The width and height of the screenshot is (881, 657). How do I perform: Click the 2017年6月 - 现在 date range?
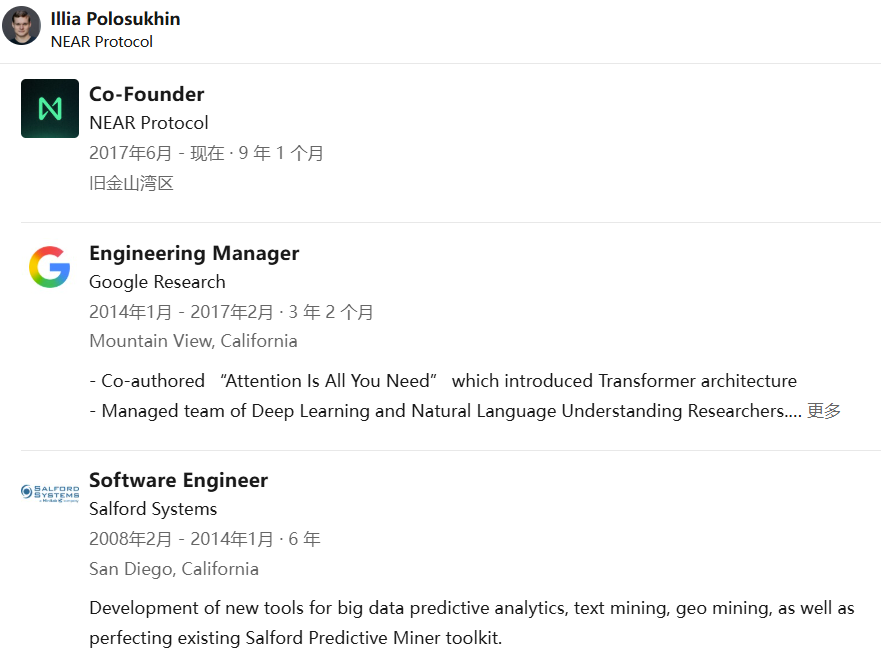[157, 153]
